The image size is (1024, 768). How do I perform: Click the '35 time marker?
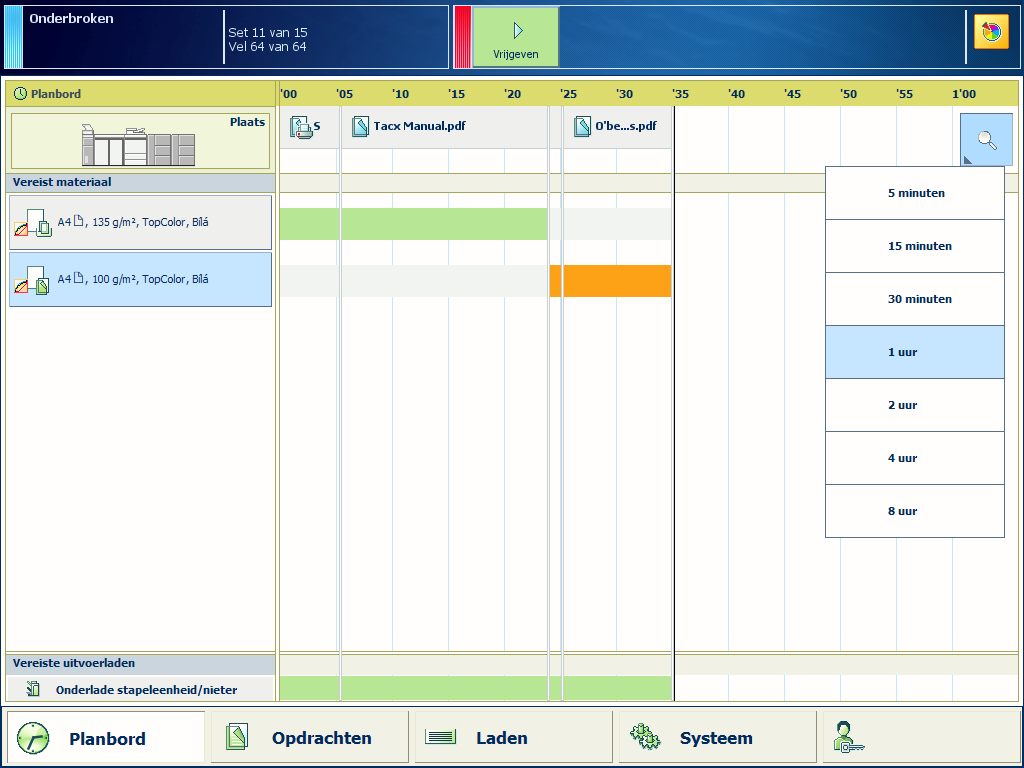pyautogui.click(x=680, y=94)
